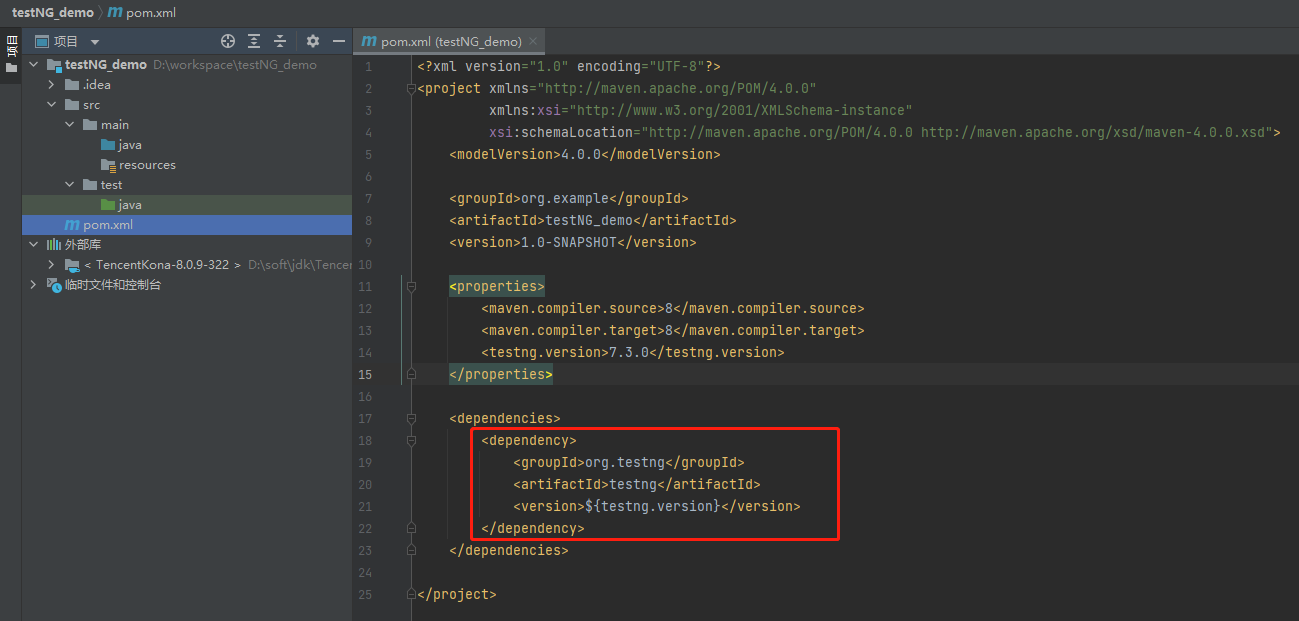The height and width of the screenshot is (621, 1299).
Task: Click the Select Opened File crosshair icon
Action: (228, 40)
